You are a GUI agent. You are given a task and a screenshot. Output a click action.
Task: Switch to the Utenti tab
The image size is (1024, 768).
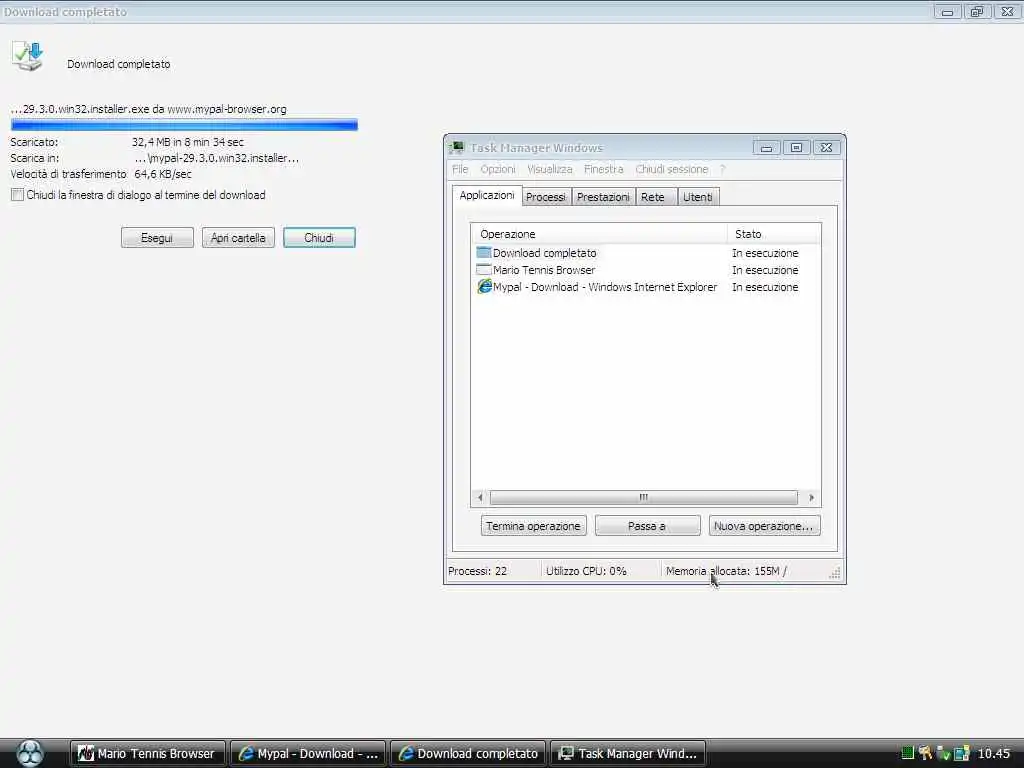coord(698,197)
